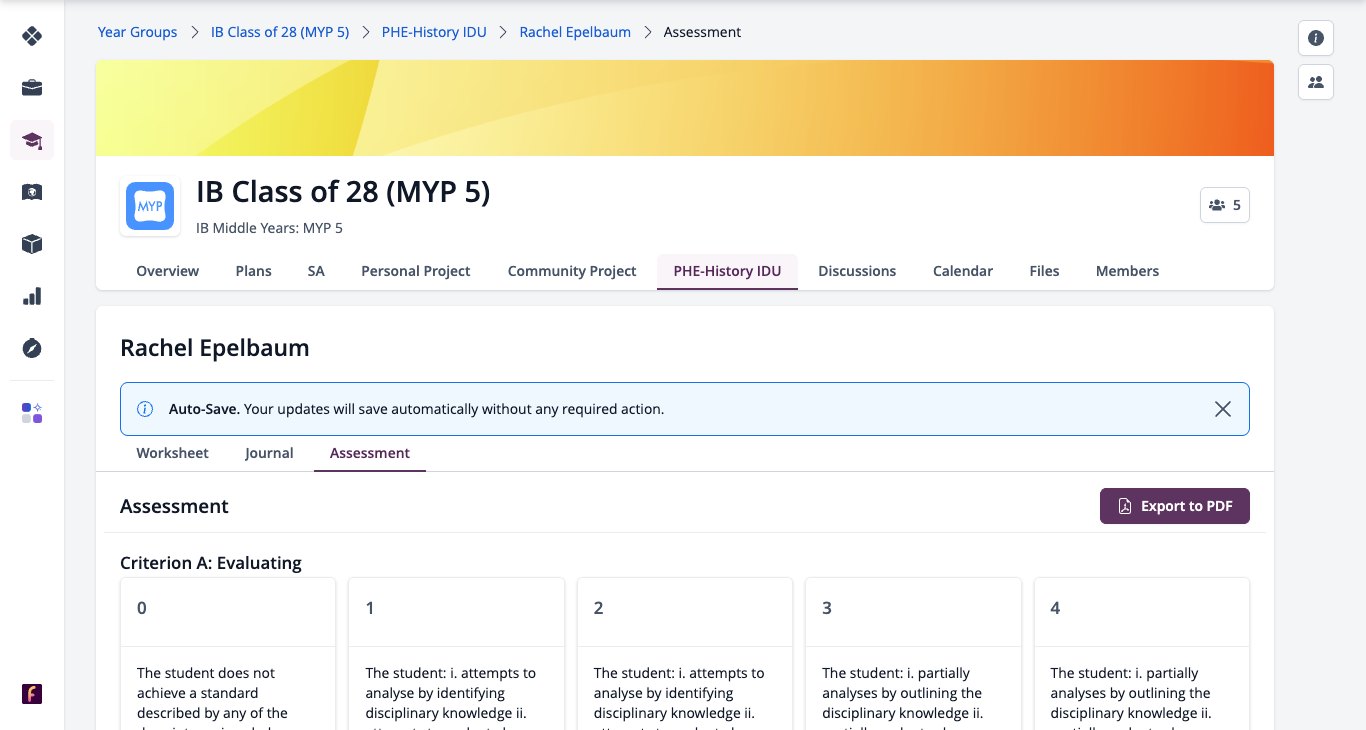Select the PHE-History IDU tab
Viewport: 1366px width, 730px height.
(x=727, y=271)
